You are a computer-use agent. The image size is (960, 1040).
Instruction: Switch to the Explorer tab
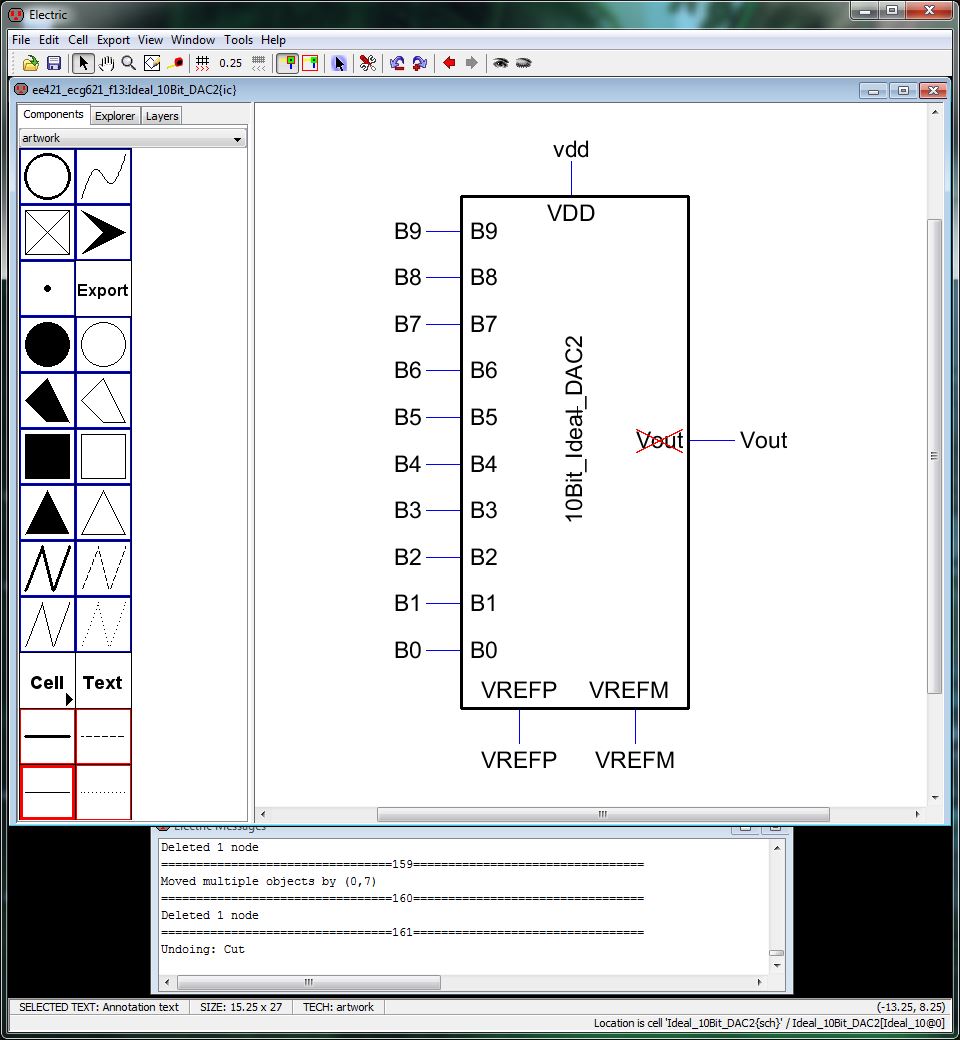tap(115, 116)
